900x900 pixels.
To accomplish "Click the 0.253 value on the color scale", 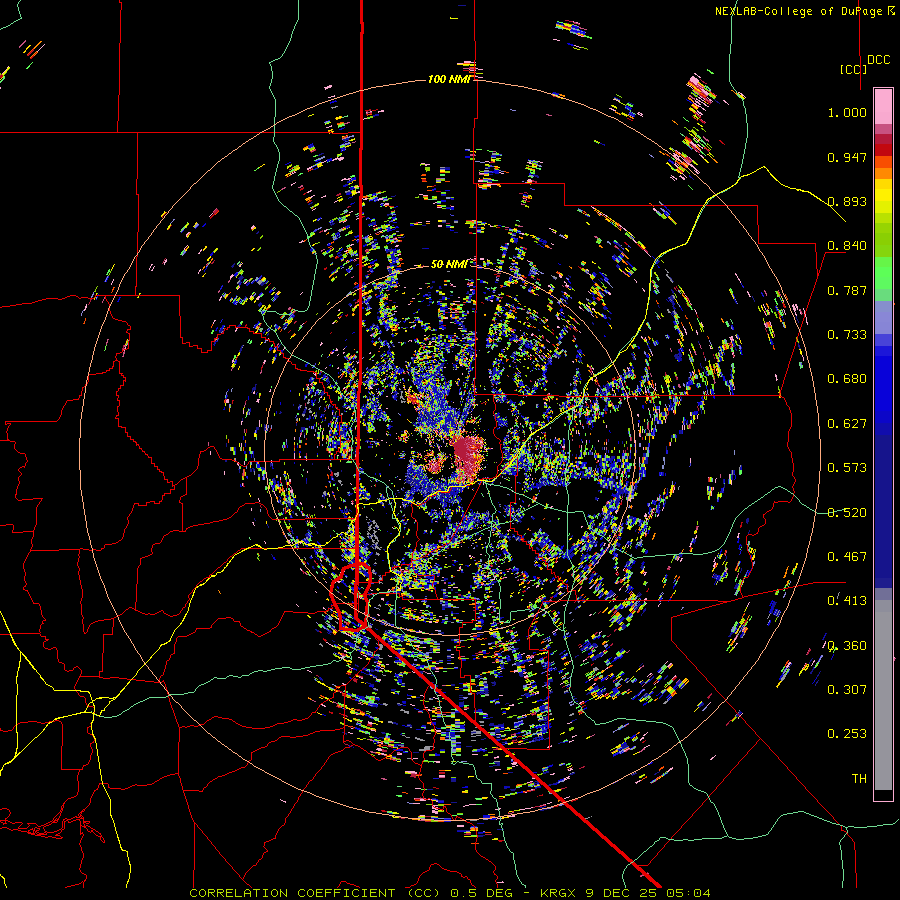I will coord(847,734).
